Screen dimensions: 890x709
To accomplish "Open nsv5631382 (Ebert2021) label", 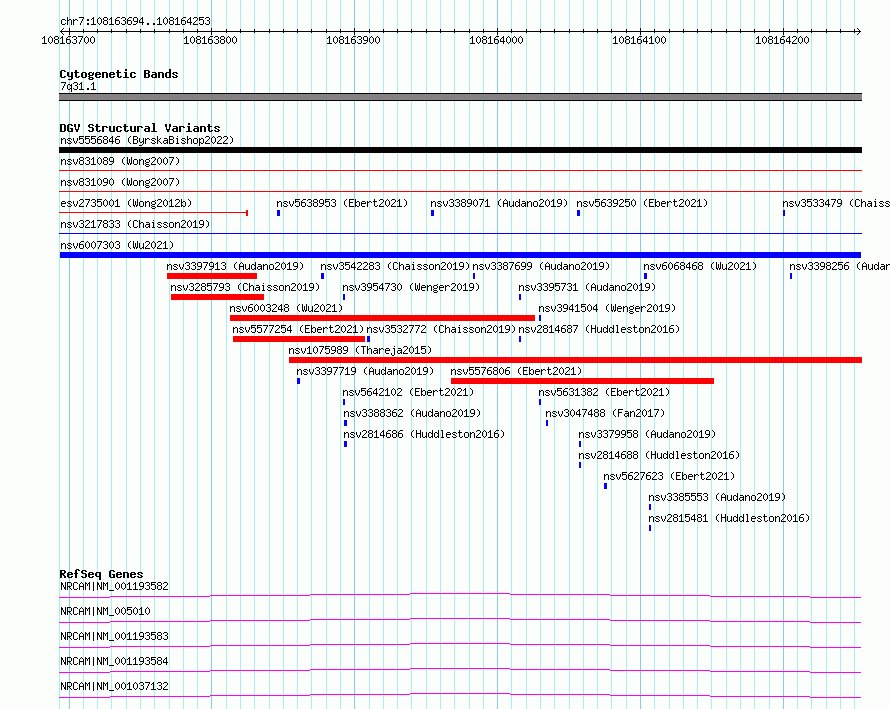I will 604,392.
